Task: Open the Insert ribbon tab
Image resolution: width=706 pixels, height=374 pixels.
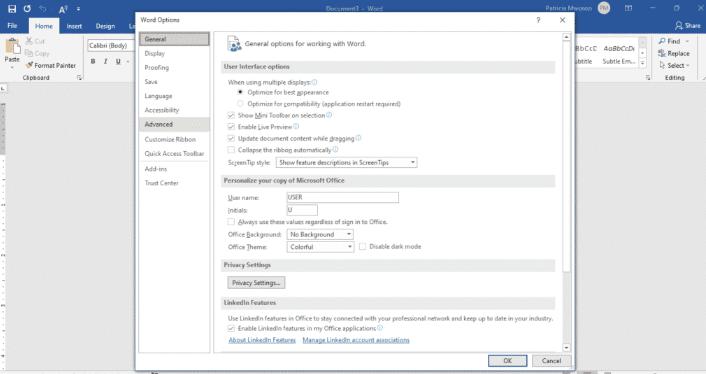Action: tap(74, 26)
